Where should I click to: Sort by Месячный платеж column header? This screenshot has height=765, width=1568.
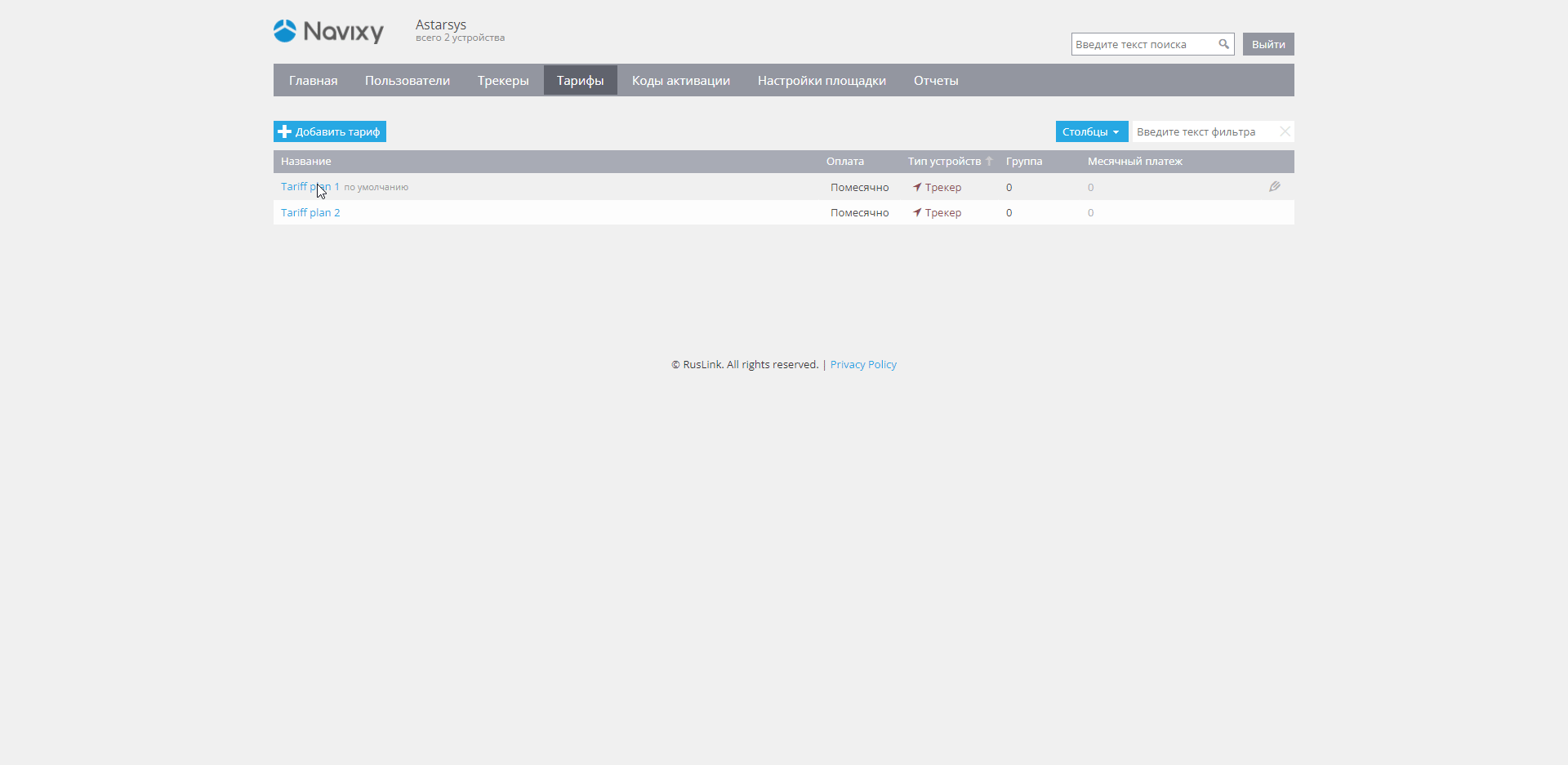(x=1135, y=161)
